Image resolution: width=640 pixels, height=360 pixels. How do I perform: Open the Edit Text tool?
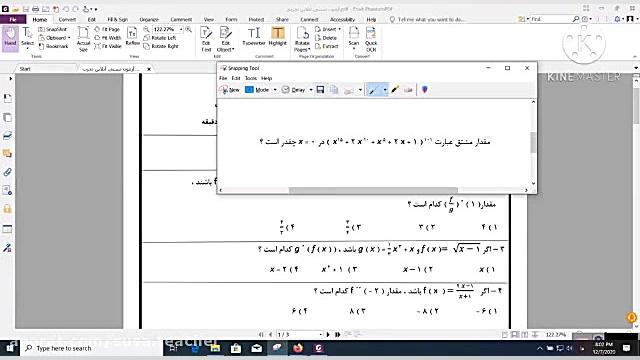pyautogui.click(x=206, y=39)
